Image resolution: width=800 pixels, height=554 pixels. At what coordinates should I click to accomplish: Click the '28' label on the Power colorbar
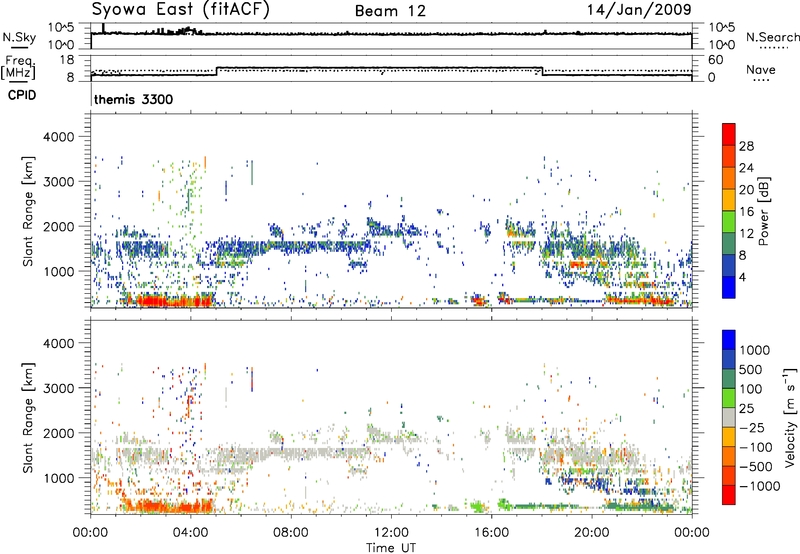(746, 146)
